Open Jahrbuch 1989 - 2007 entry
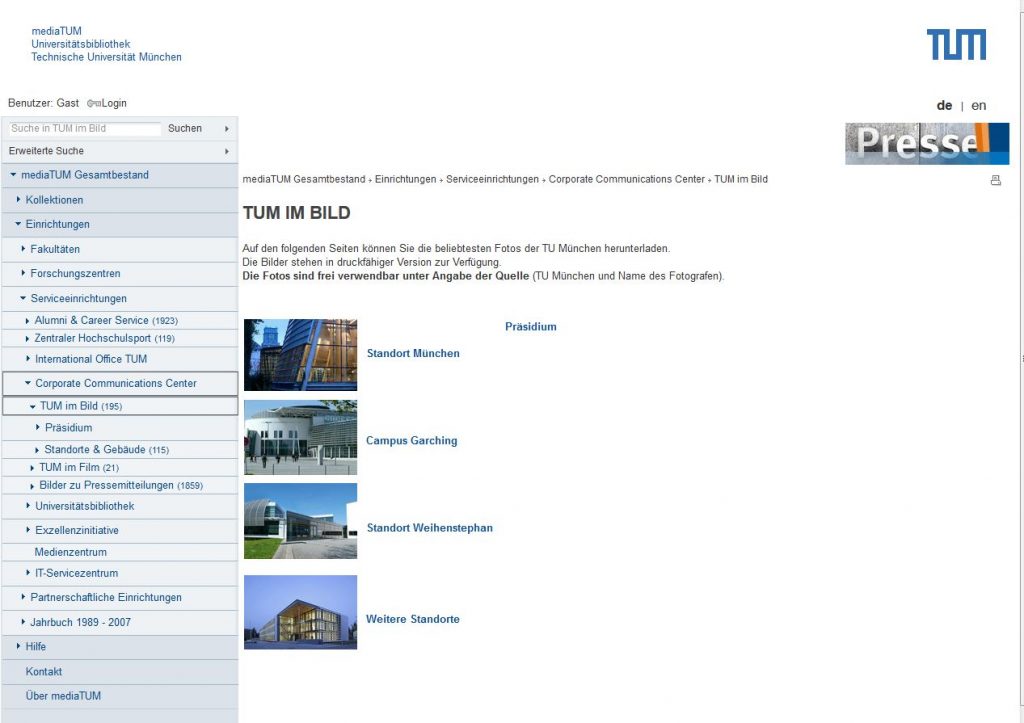1024x723 pixels. point(80,622)
